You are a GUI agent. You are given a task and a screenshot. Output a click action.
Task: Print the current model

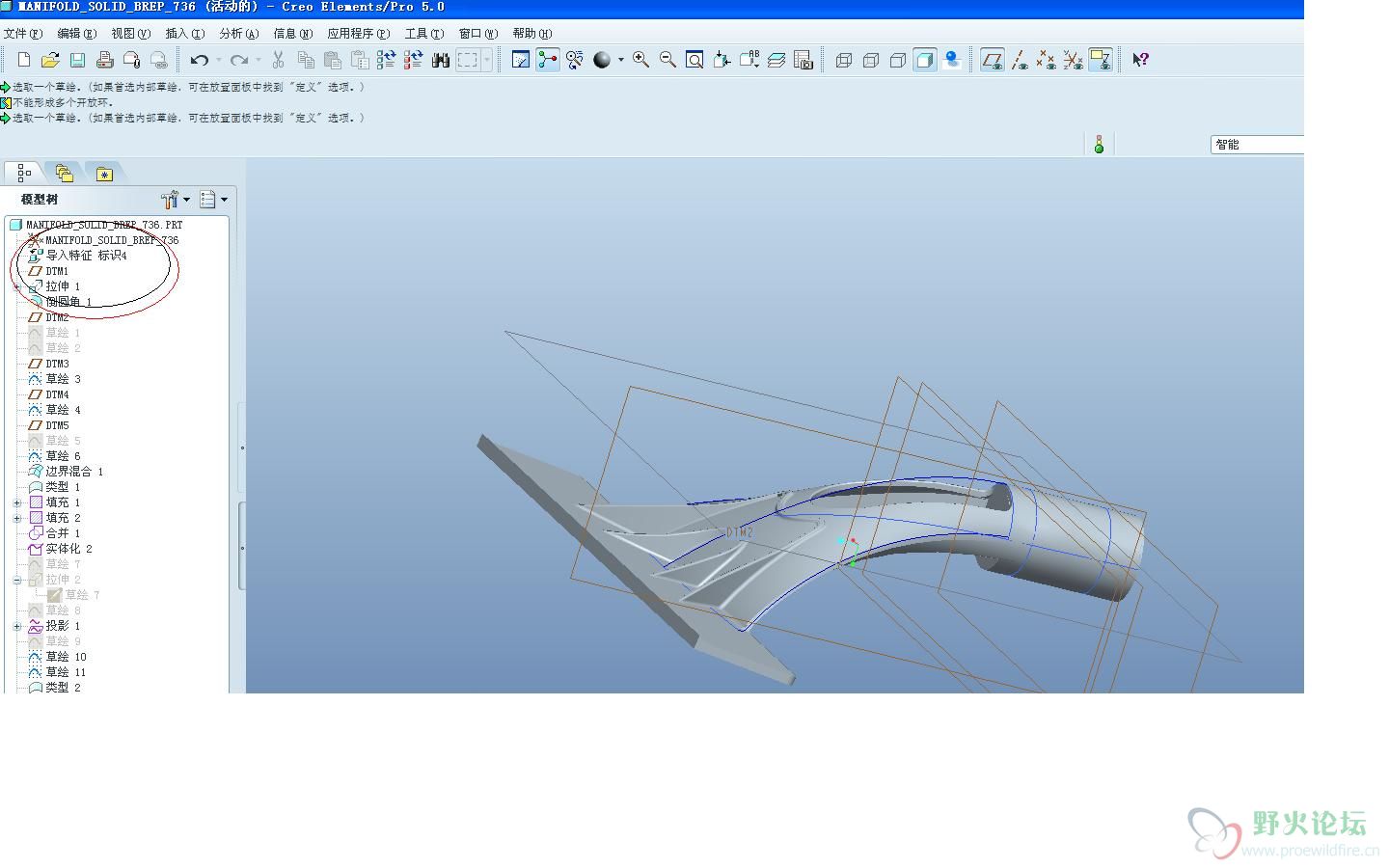(104, 60)
